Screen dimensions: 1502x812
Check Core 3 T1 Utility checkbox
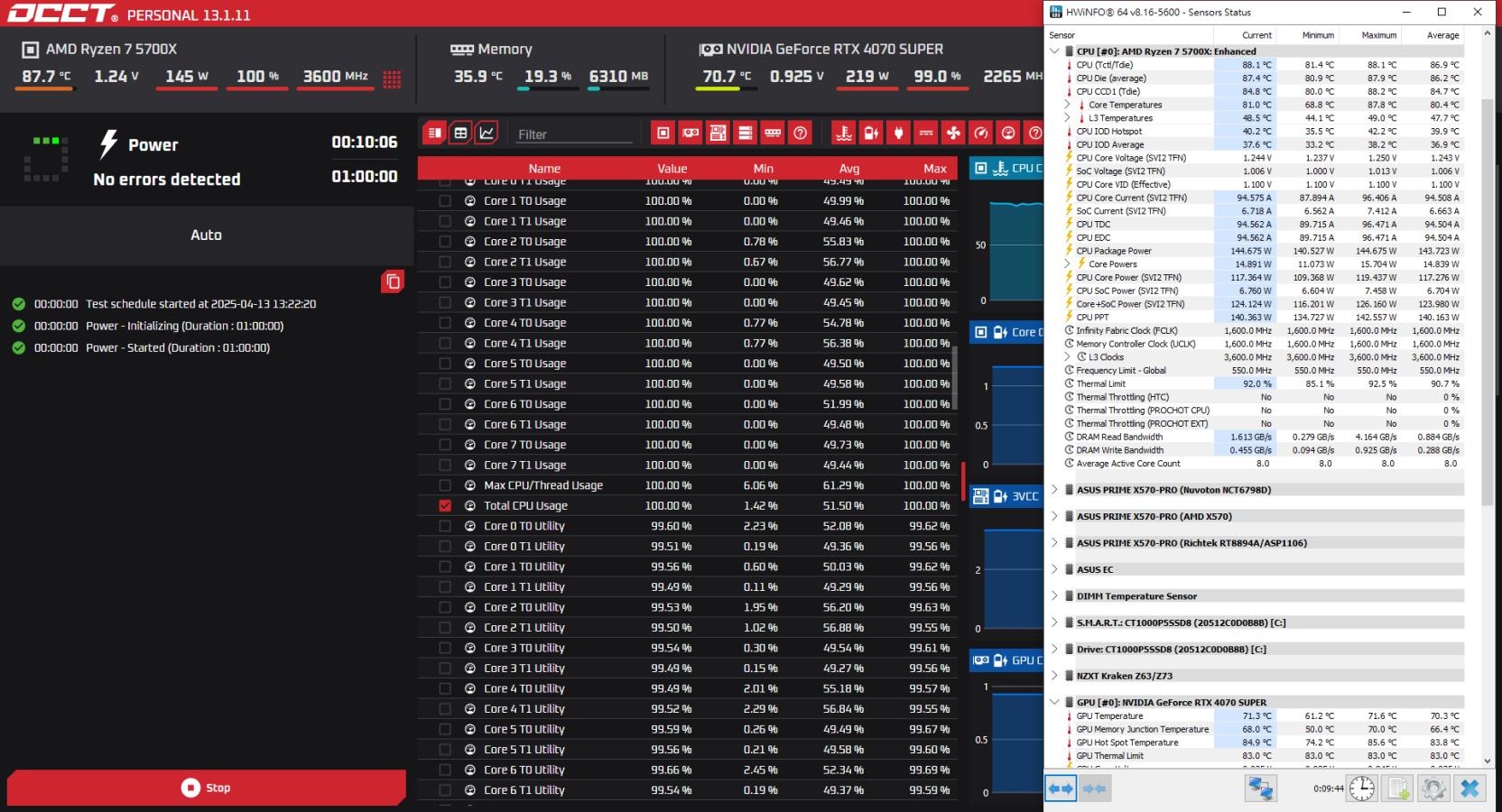(x=445, y=669)
